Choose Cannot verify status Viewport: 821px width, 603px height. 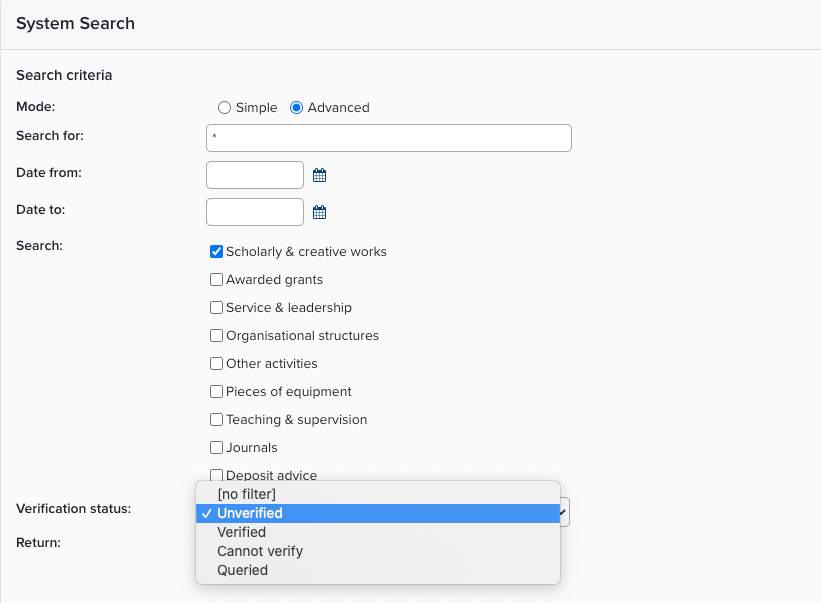coord(260,551)
